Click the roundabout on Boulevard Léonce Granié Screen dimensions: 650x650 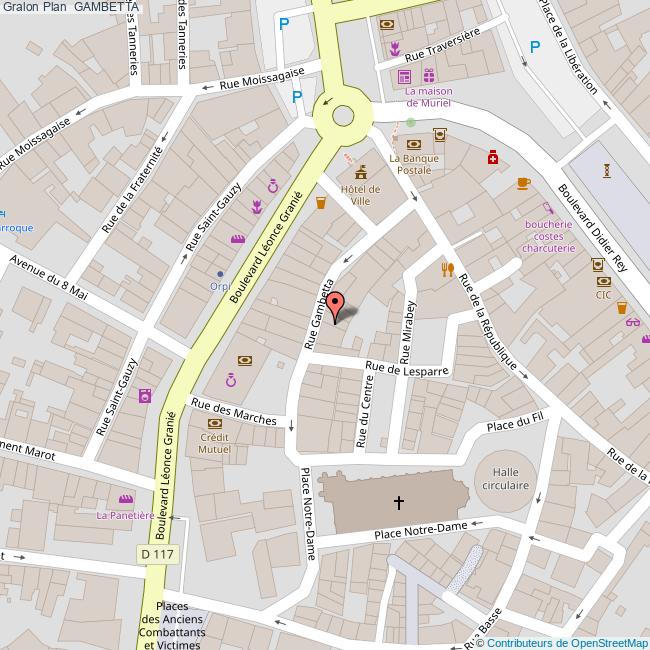(342, 113)
